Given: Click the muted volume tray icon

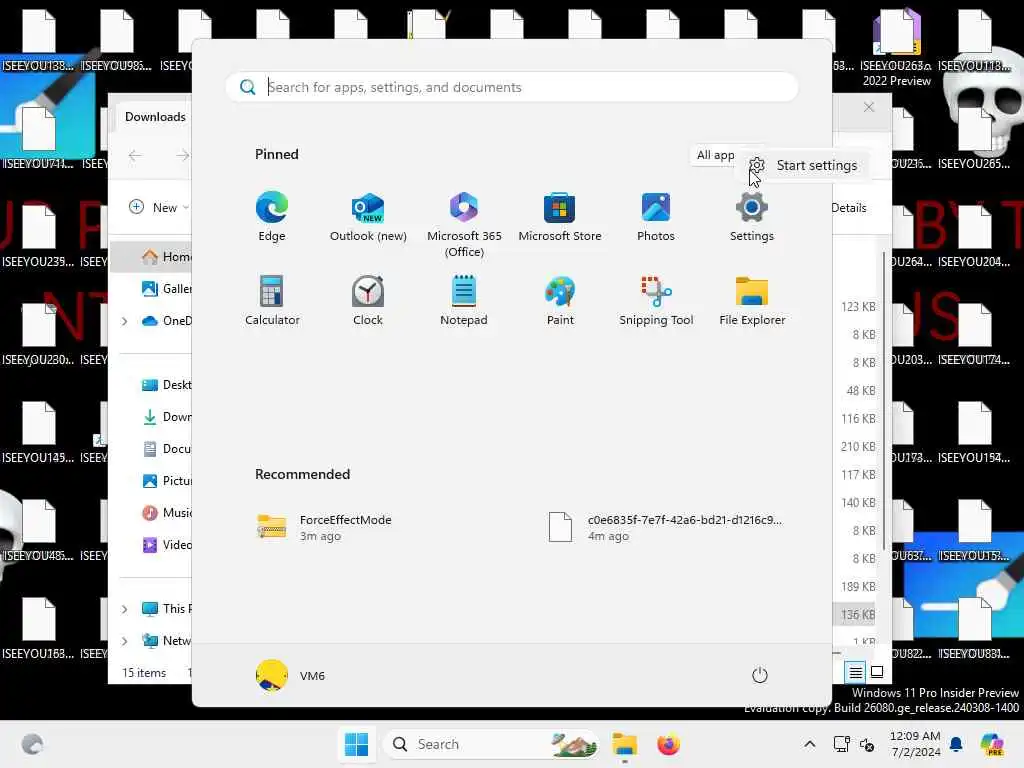Looking at the screenshot, I should click(x=867, y=744).
